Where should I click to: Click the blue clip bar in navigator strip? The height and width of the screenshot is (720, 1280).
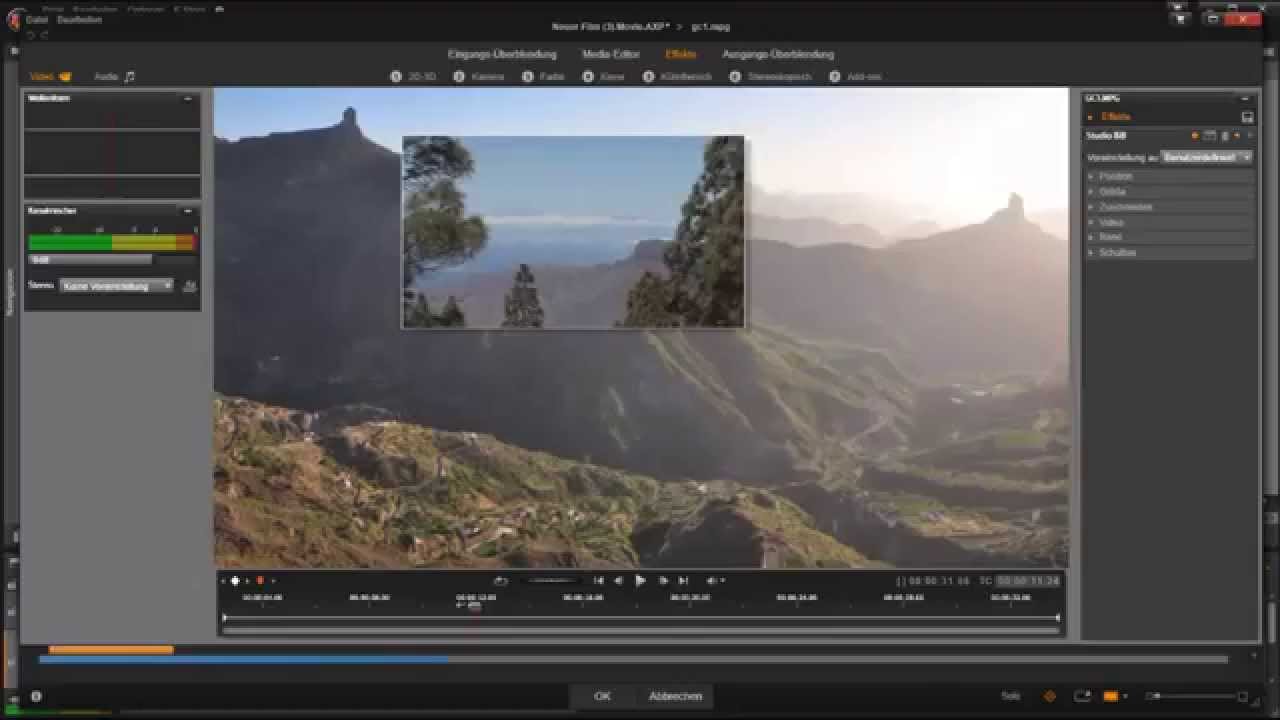point(244,660)
